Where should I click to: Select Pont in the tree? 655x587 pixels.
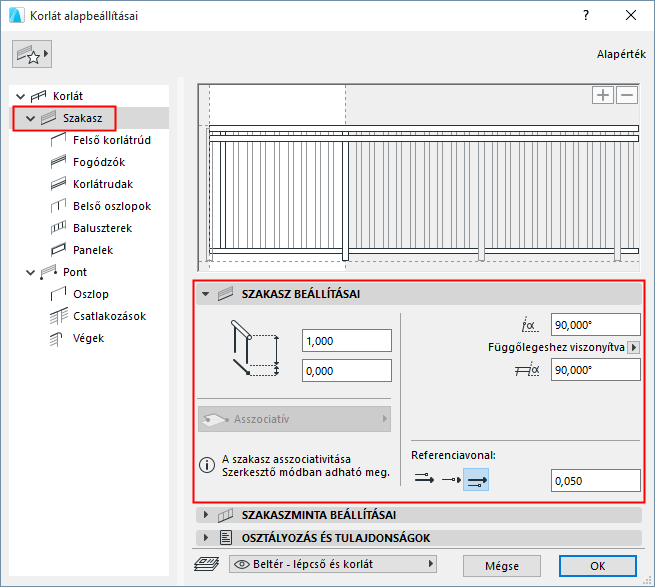tap(75, 272)
